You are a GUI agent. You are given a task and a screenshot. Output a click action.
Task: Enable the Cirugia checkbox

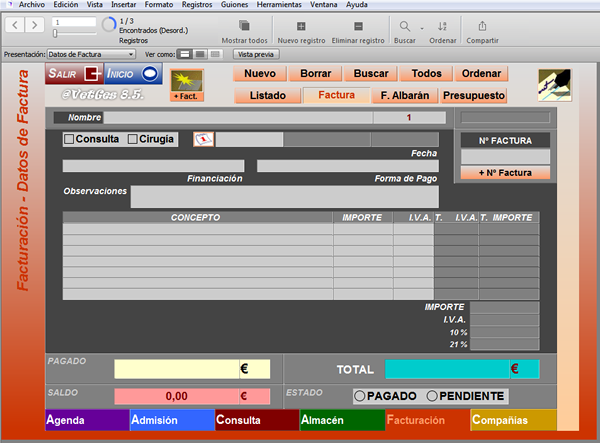pyautogui.click(x=132, y=139)
